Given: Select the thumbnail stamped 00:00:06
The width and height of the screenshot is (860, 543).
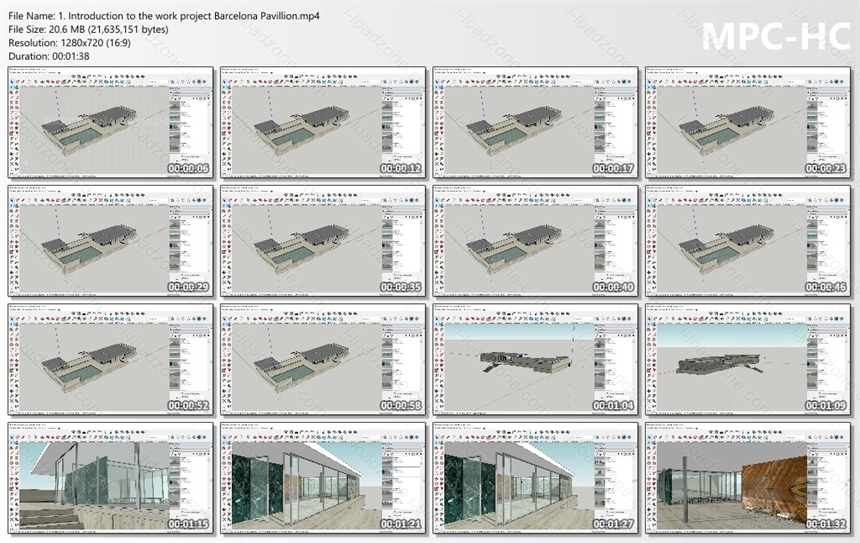Looking at the screenshot, I should pyautogui.click(x=111, y=122).
